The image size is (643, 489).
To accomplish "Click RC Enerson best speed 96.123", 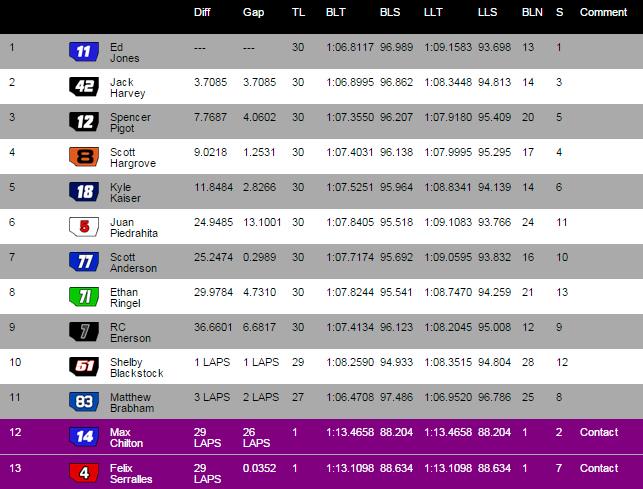I will [396, 327].
